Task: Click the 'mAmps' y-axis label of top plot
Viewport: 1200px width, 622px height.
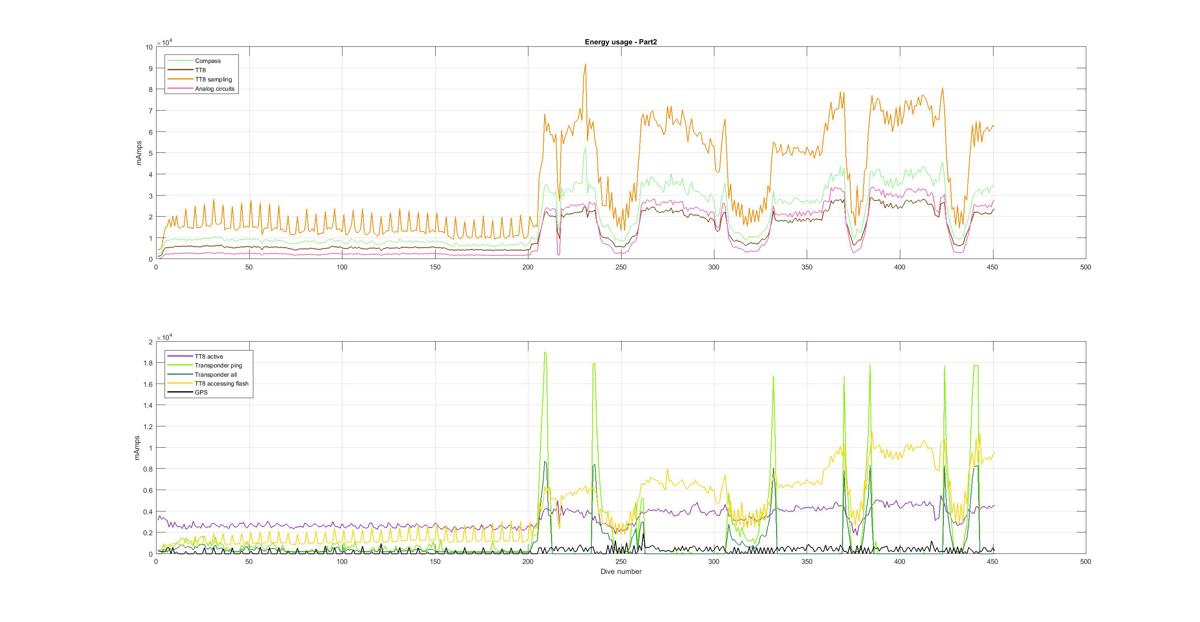Action: point(141,153)
